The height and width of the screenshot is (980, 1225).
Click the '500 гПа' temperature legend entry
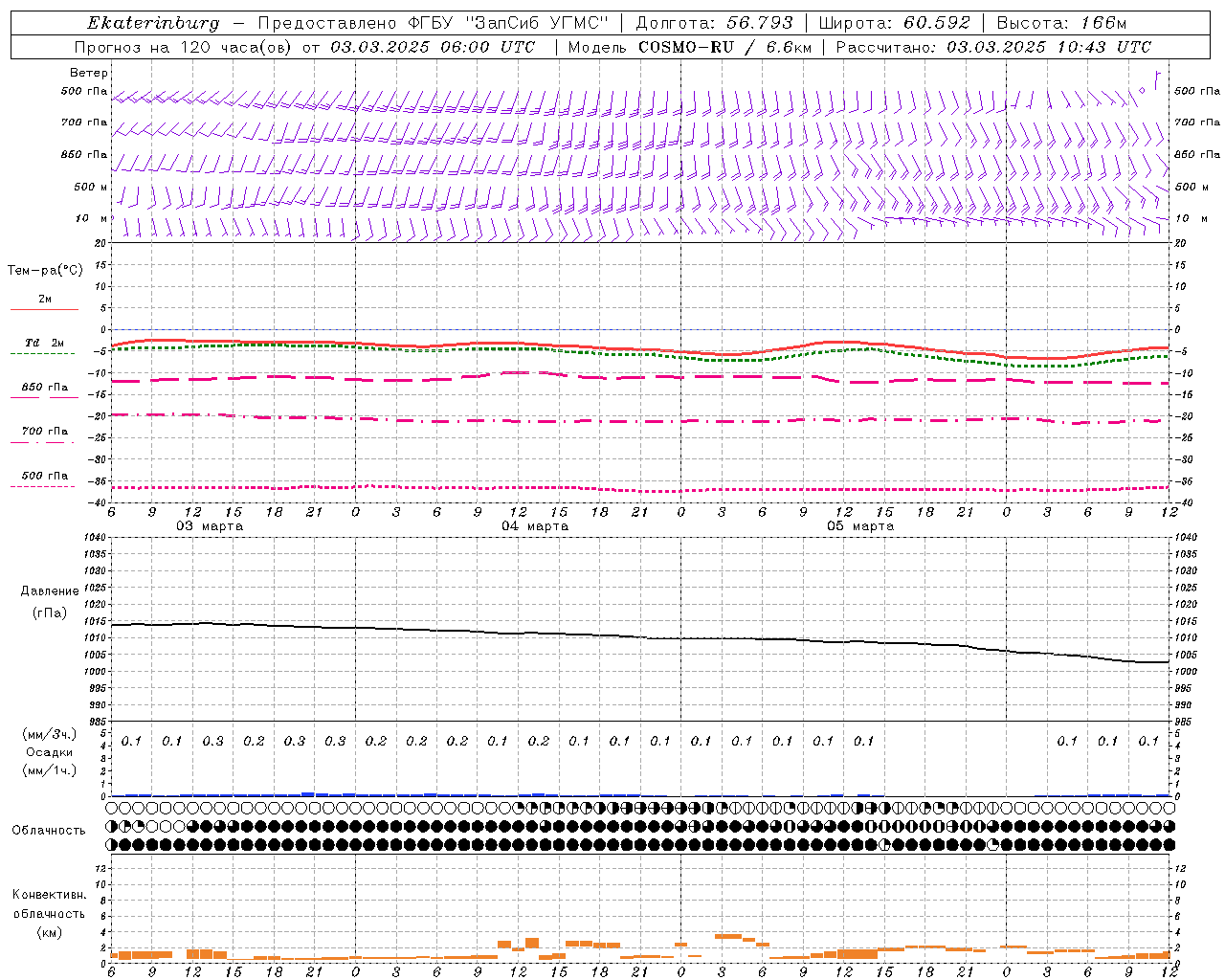click(45, 476)
